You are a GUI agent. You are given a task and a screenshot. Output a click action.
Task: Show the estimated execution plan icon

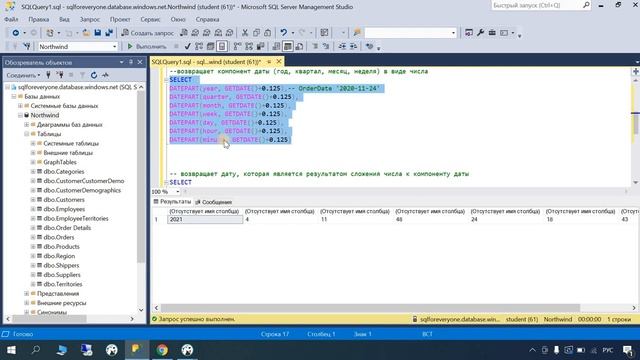click(199, 47)
